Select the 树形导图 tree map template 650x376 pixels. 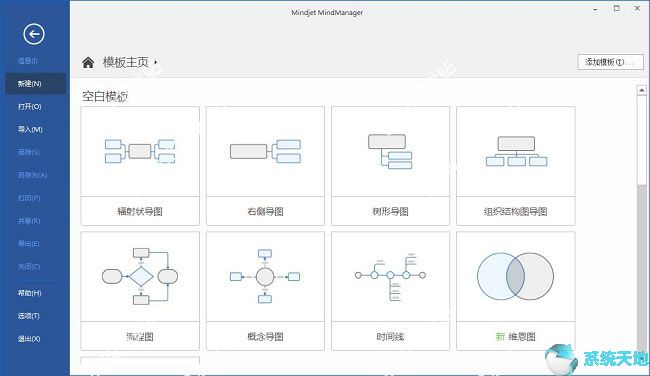click(390, 166)
